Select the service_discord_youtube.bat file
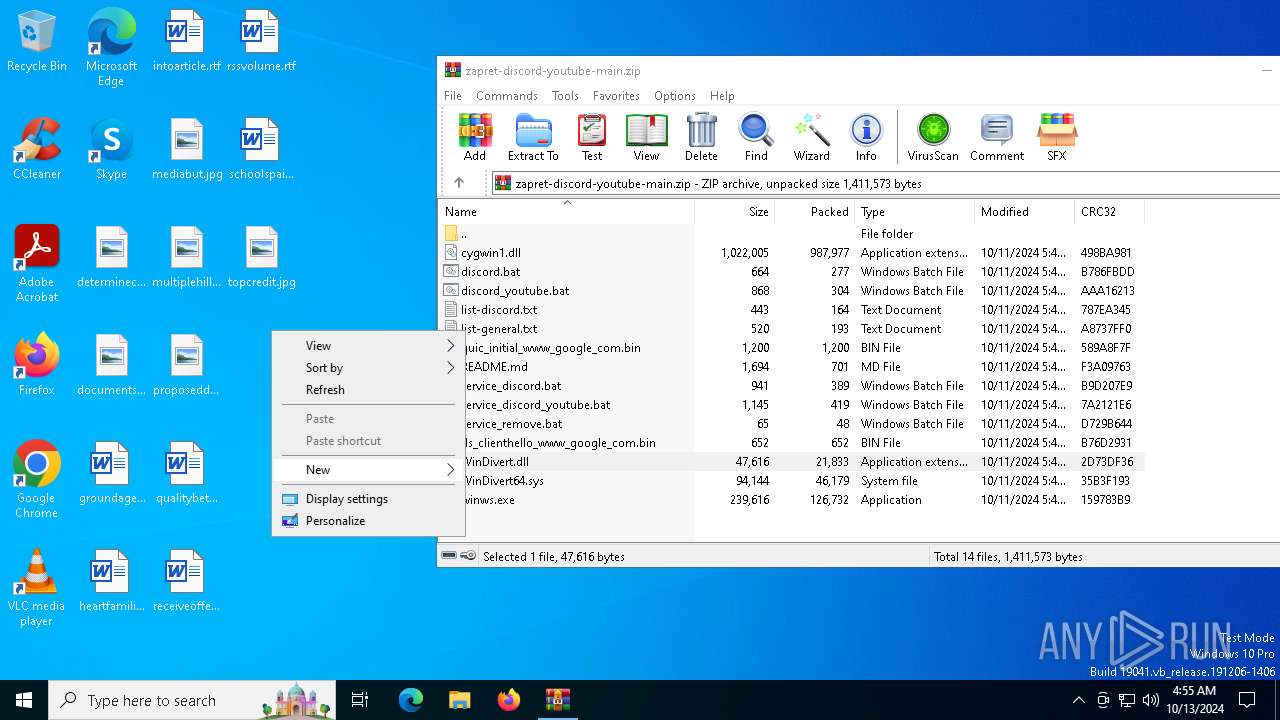 pyautogui.click(x=792, y=405)
